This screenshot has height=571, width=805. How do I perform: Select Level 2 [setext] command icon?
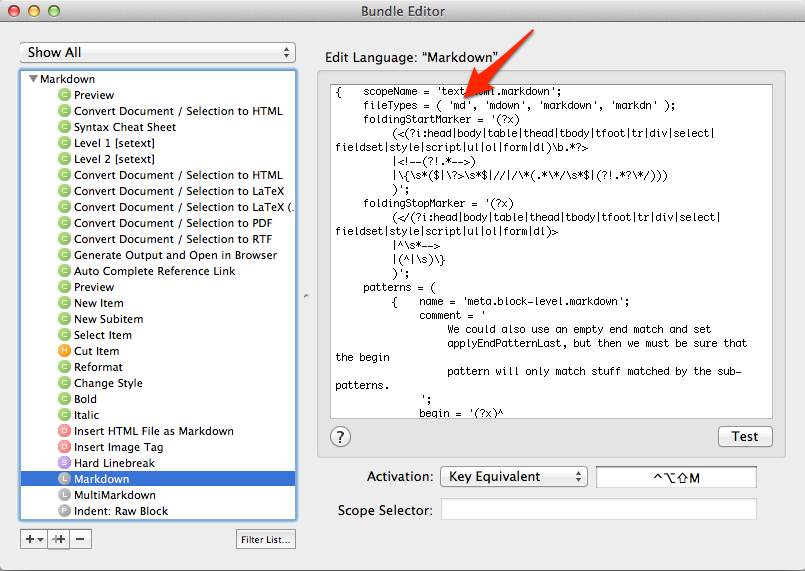(64, 158)
